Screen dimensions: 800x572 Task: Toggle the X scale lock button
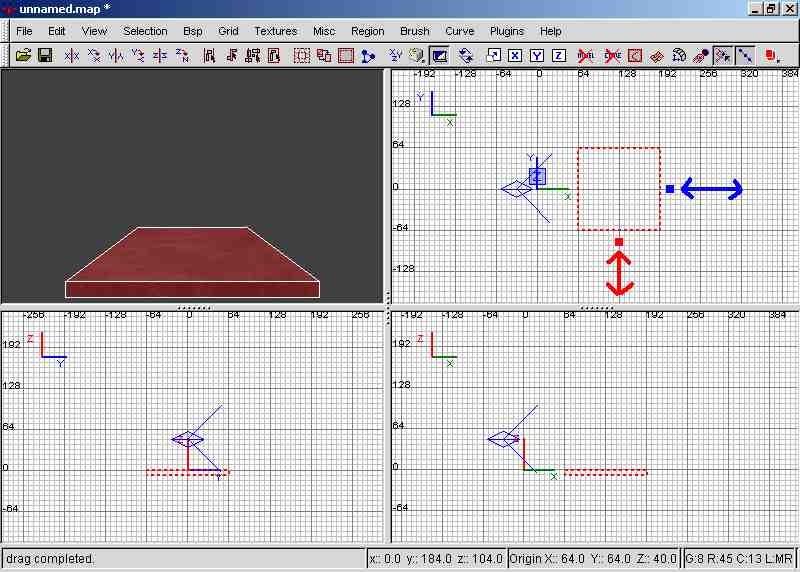click(515, 56)
